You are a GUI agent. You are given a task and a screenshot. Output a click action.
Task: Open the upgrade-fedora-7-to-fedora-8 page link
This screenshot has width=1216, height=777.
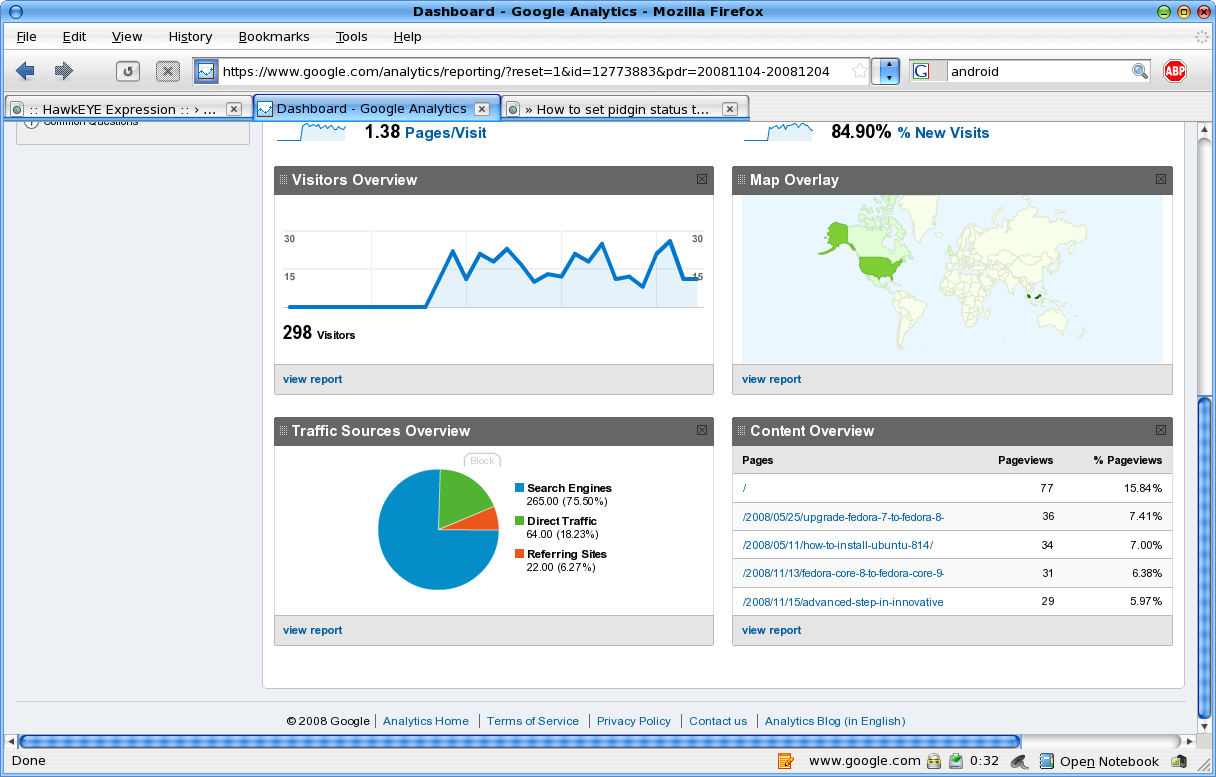pyautogui.click(x=843, y=516)
